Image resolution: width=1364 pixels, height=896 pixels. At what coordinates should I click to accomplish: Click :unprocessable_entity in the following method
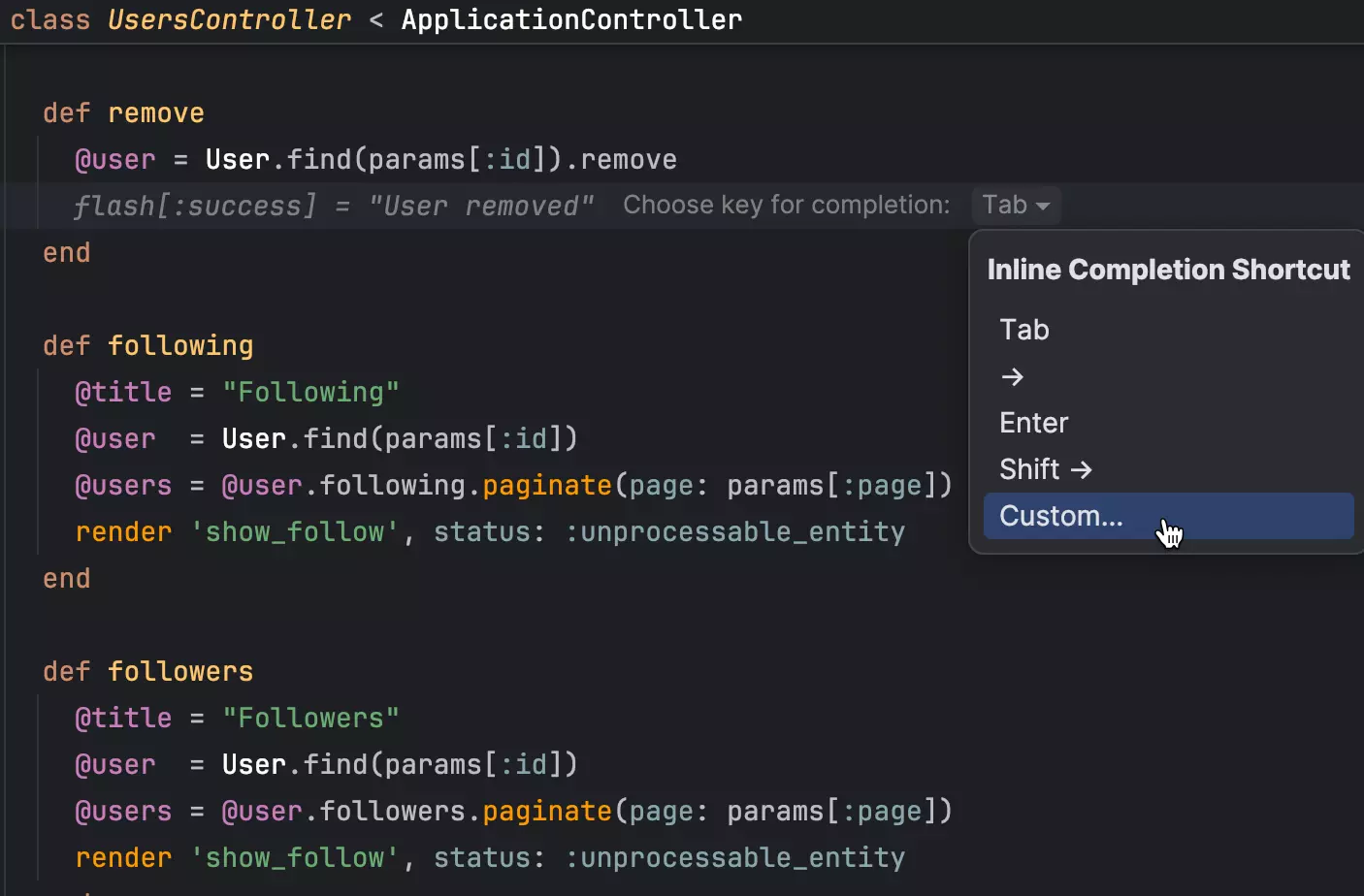coord(734,532)
